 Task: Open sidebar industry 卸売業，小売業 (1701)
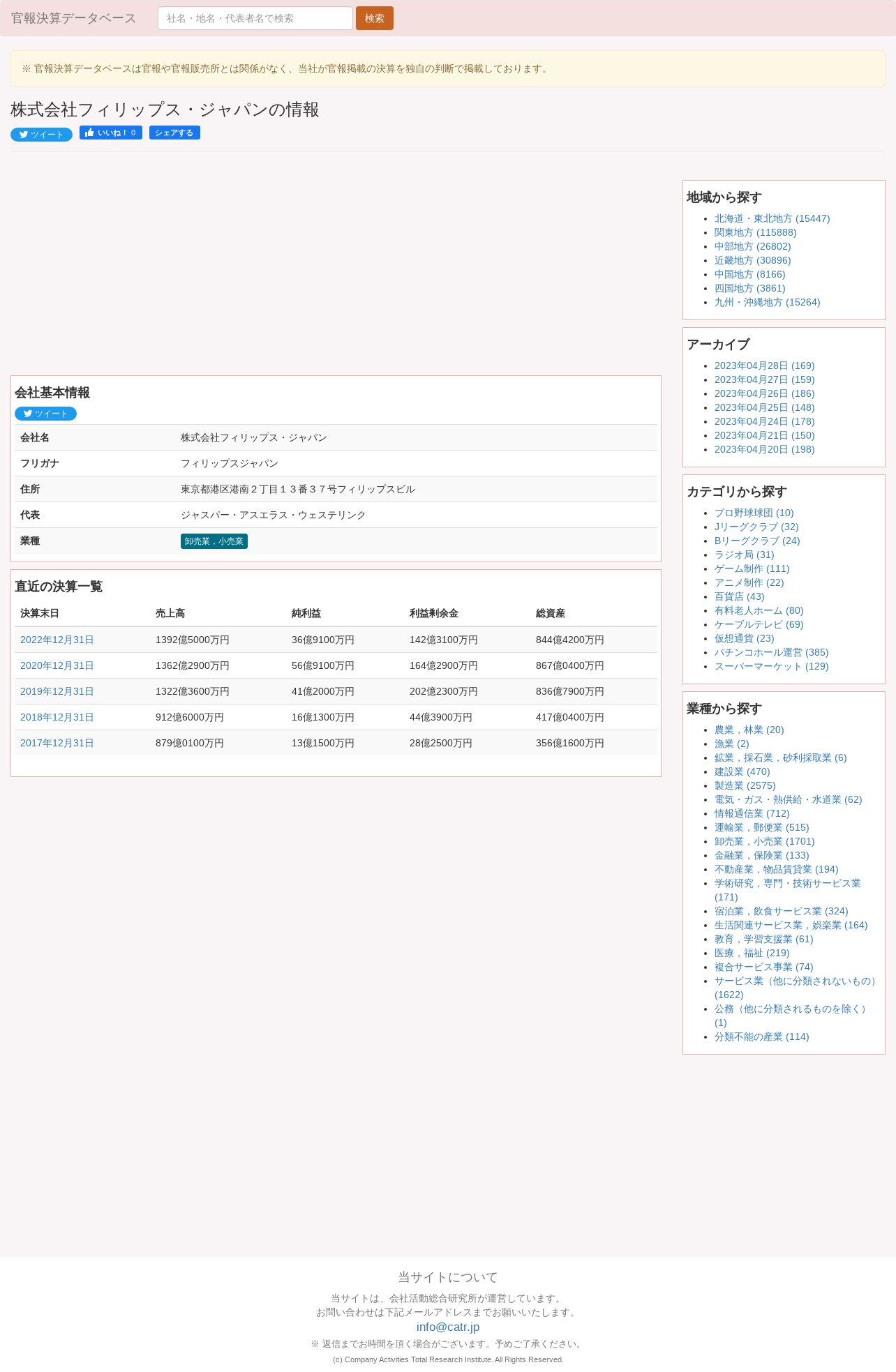pos(764,841)
